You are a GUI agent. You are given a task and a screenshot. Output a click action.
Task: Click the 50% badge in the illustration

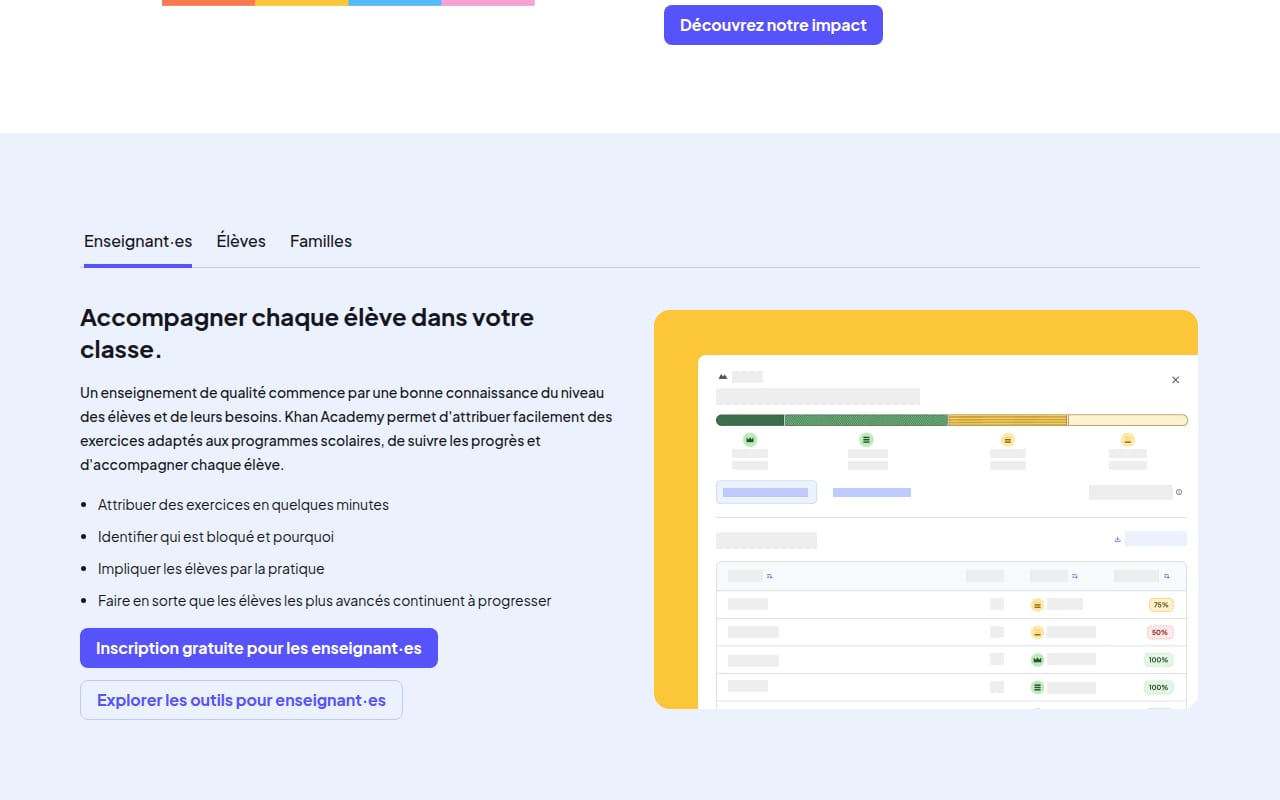click(1160, 632)
